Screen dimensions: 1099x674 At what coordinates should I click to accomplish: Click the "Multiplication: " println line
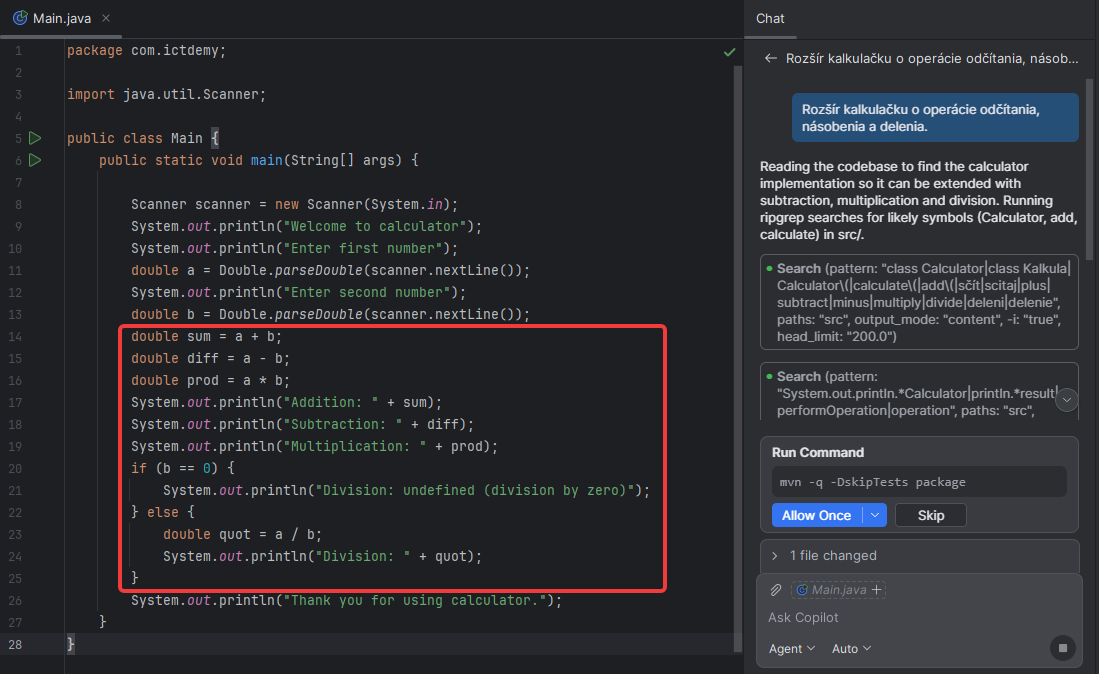[x=314, y=446]
